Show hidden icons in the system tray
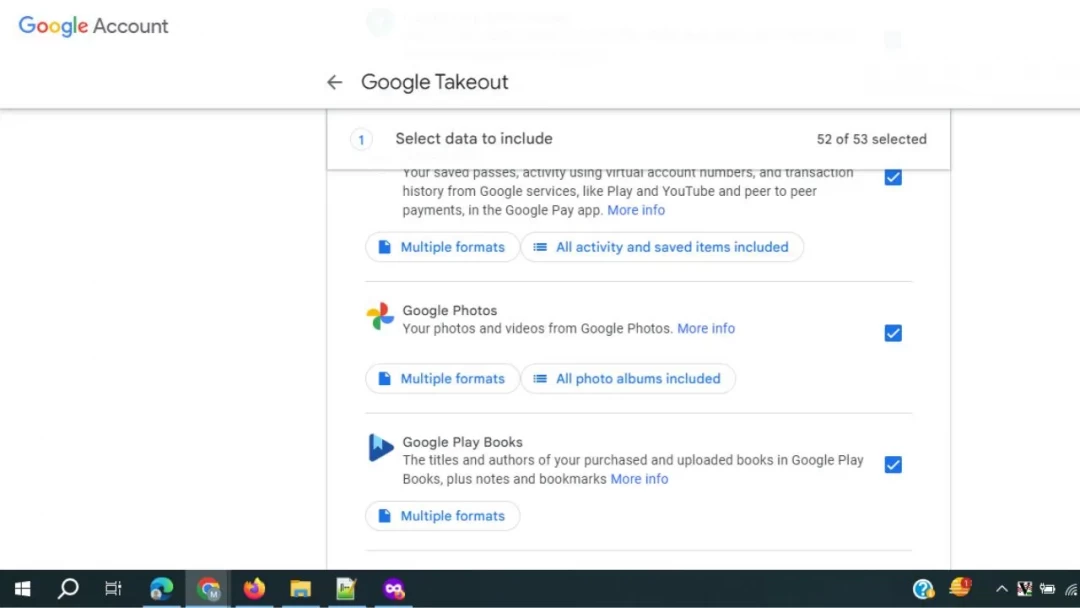The image size is (1080, 608). (1001, 588)
